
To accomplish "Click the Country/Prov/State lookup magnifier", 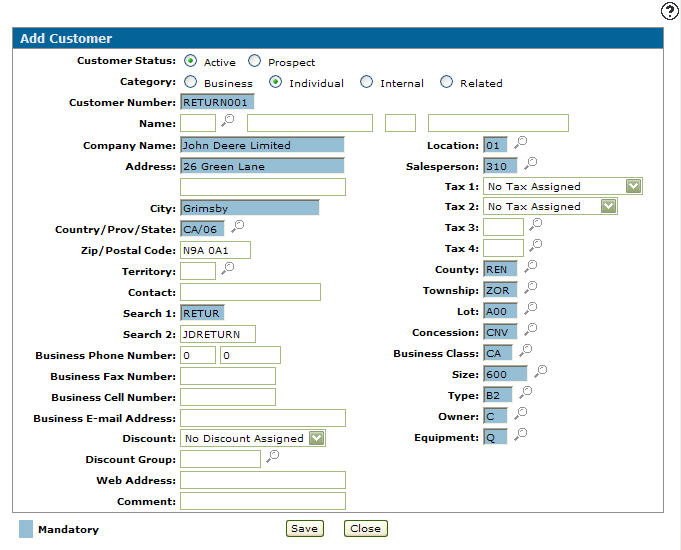I will [x=238, y=227].
